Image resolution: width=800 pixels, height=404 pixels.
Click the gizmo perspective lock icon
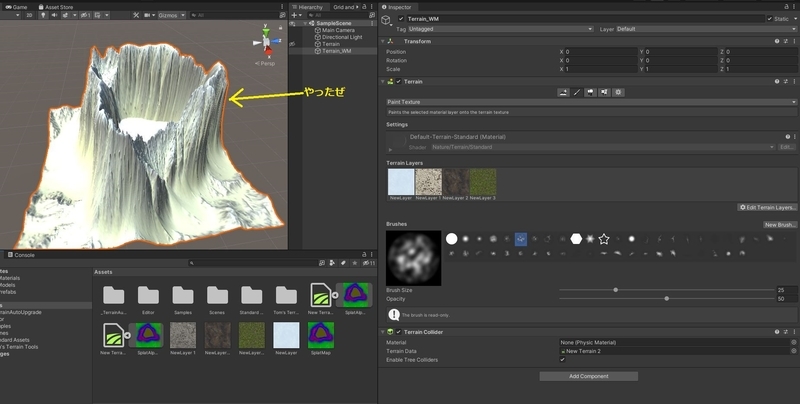[x=280, y=28]
